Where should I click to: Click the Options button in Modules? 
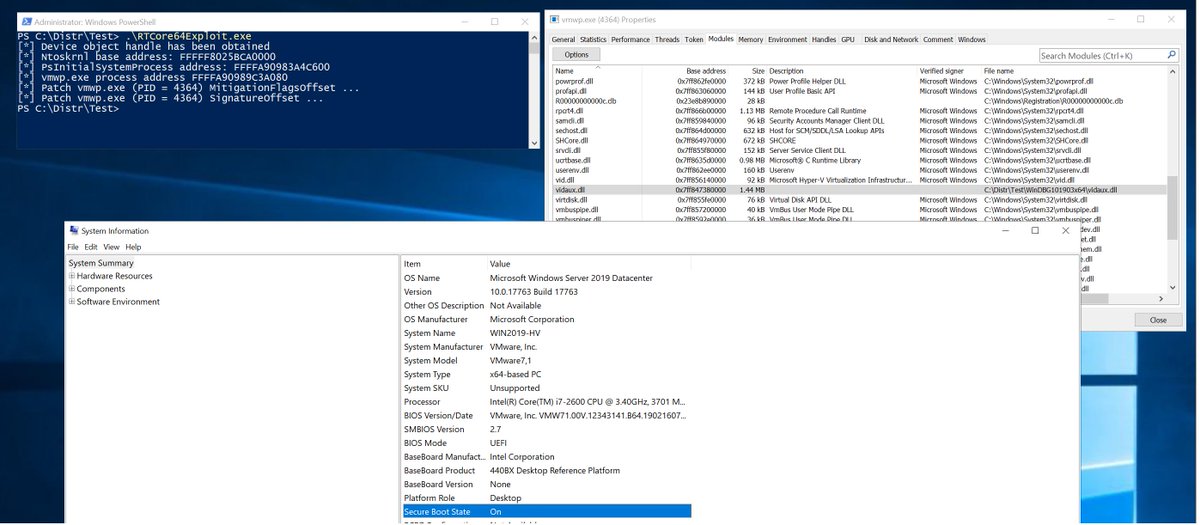(x=576, y=55)
